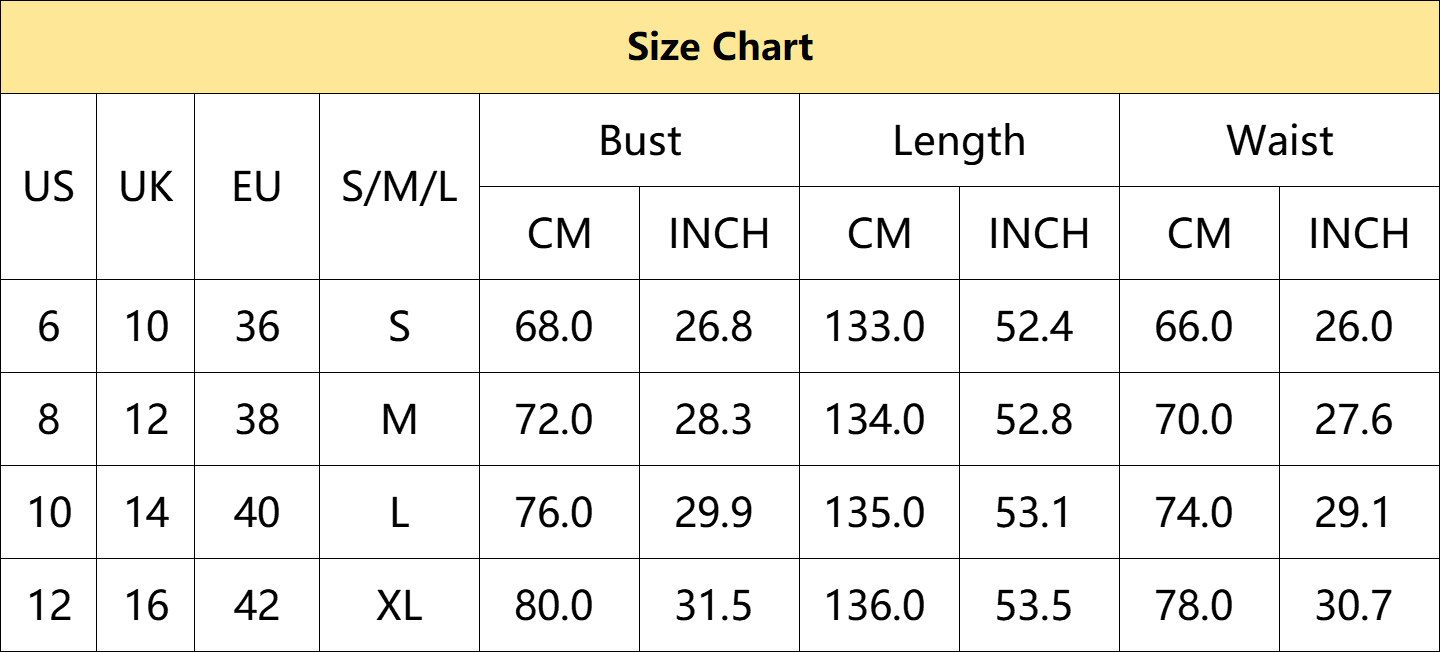Click the S/M/L column header
The width and height of the screenshot is (1440, 653).
pos(399,187)
